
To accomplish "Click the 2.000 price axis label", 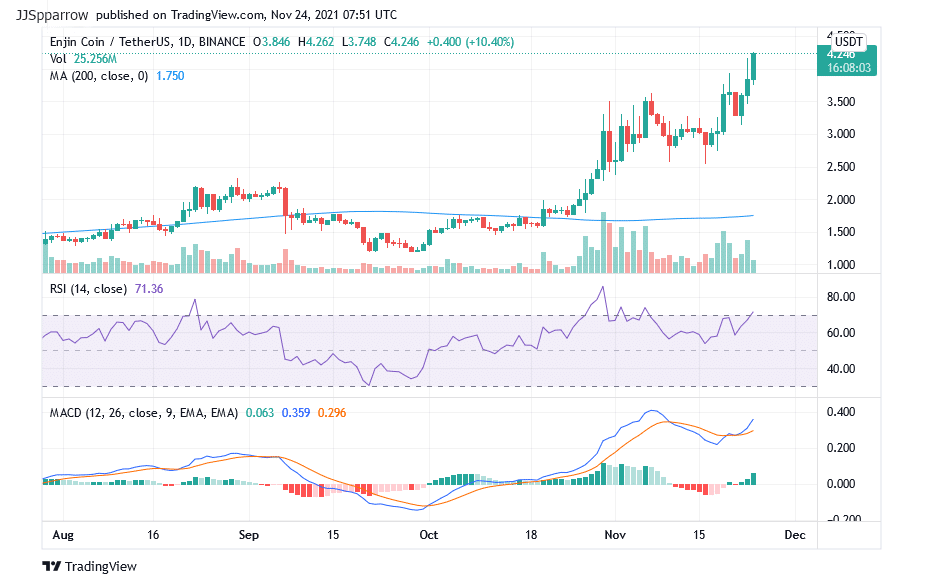I will [841, 200].
